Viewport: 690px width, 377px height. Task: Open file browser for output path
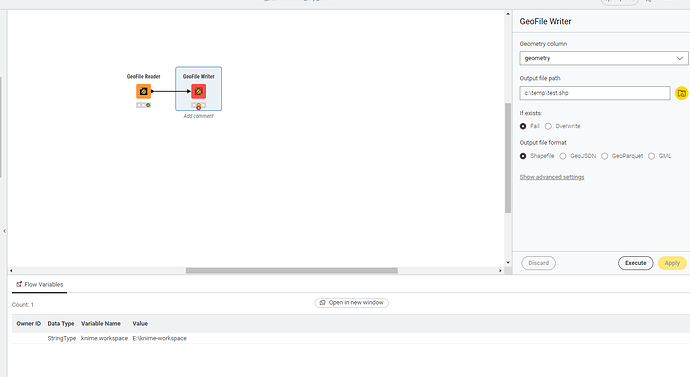click(681, 93)
